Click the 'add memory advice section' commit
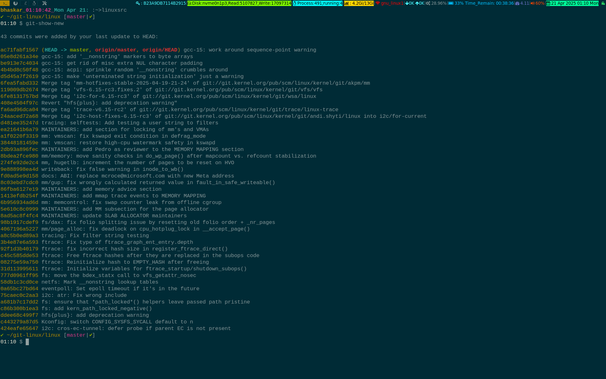This screenshot has height=379, width=606. (x=81, y=189)
